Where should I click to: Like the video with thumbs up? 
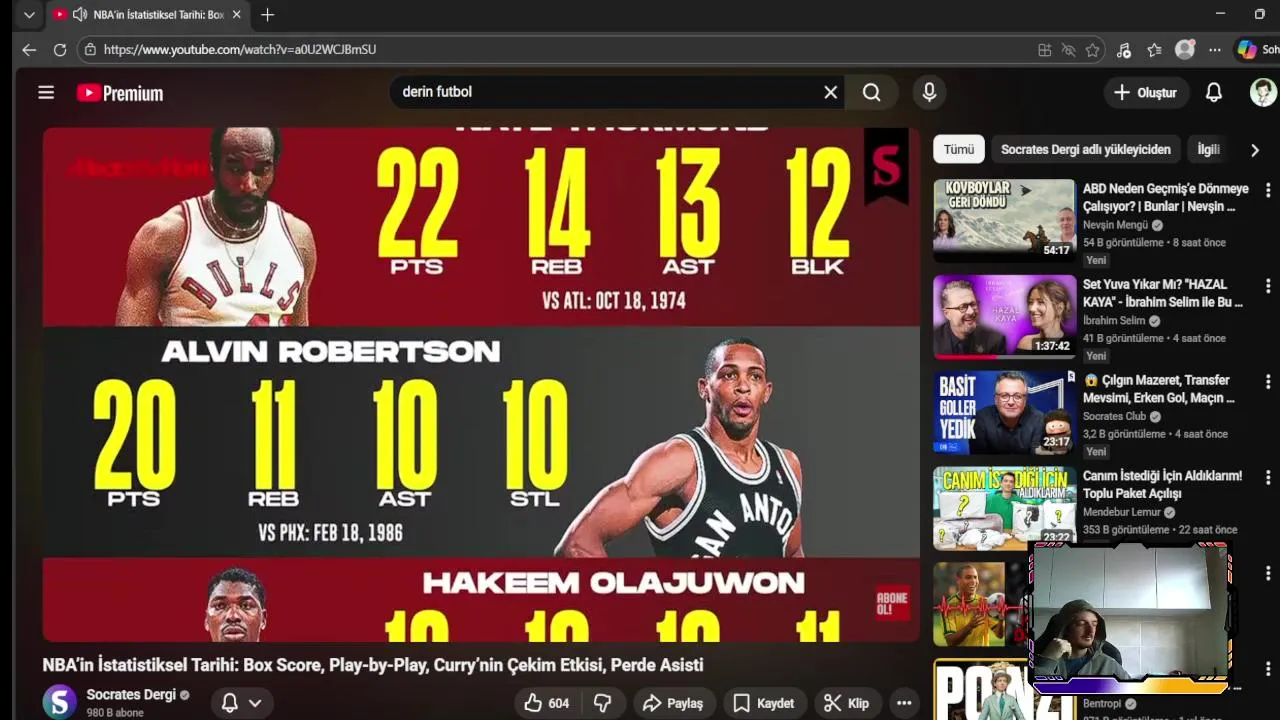tap(546, 703)
